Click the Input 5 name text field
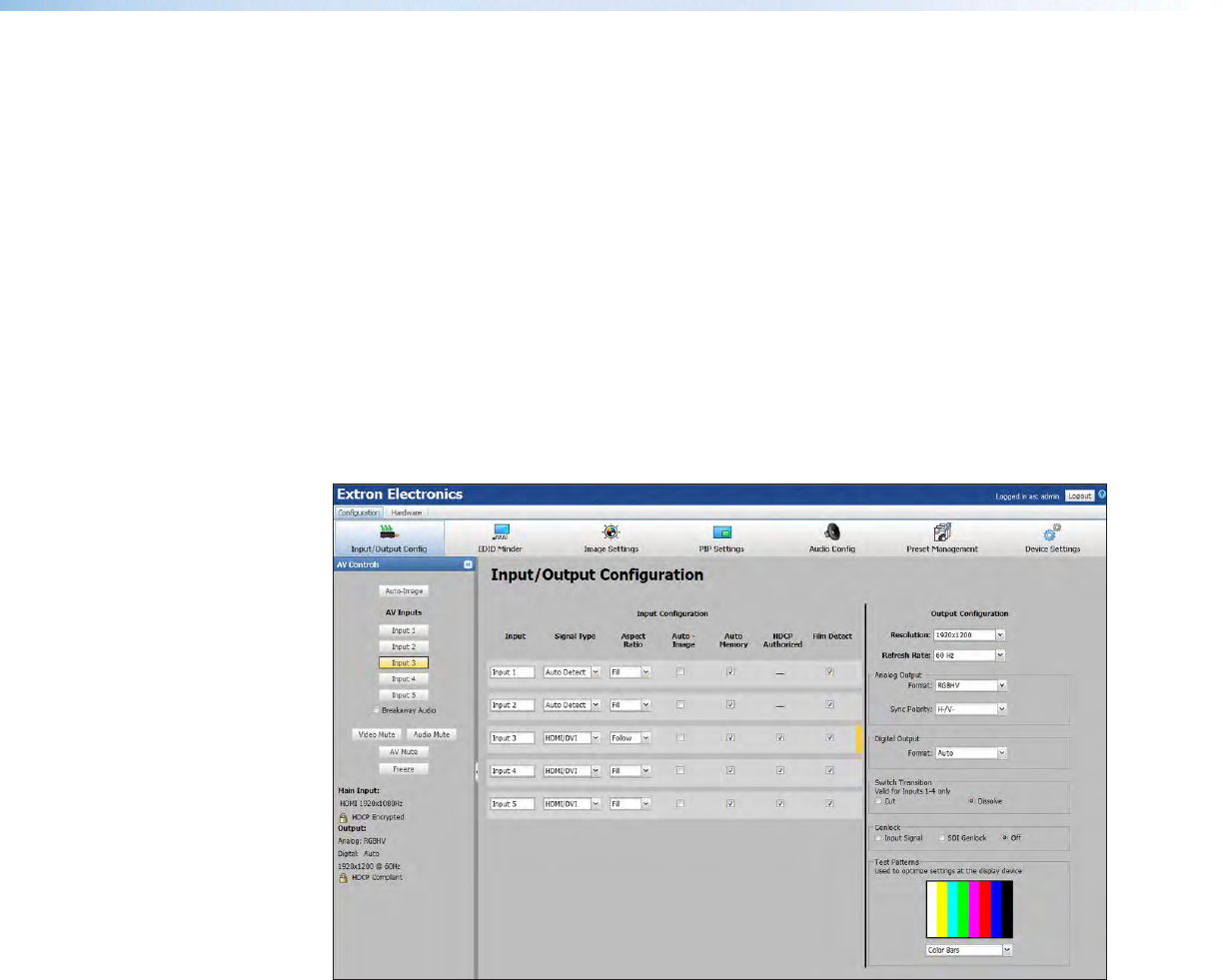The height and width of the screenshot is (980, 1223). point(513,803)
